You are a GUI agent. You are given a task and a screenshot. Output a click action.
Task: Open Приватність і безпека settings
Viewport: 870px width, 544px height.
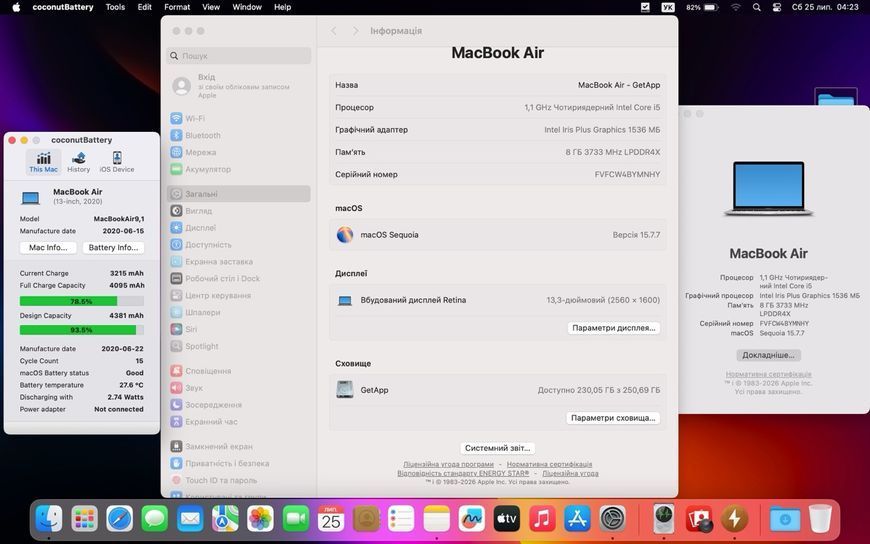pos(239,464)
